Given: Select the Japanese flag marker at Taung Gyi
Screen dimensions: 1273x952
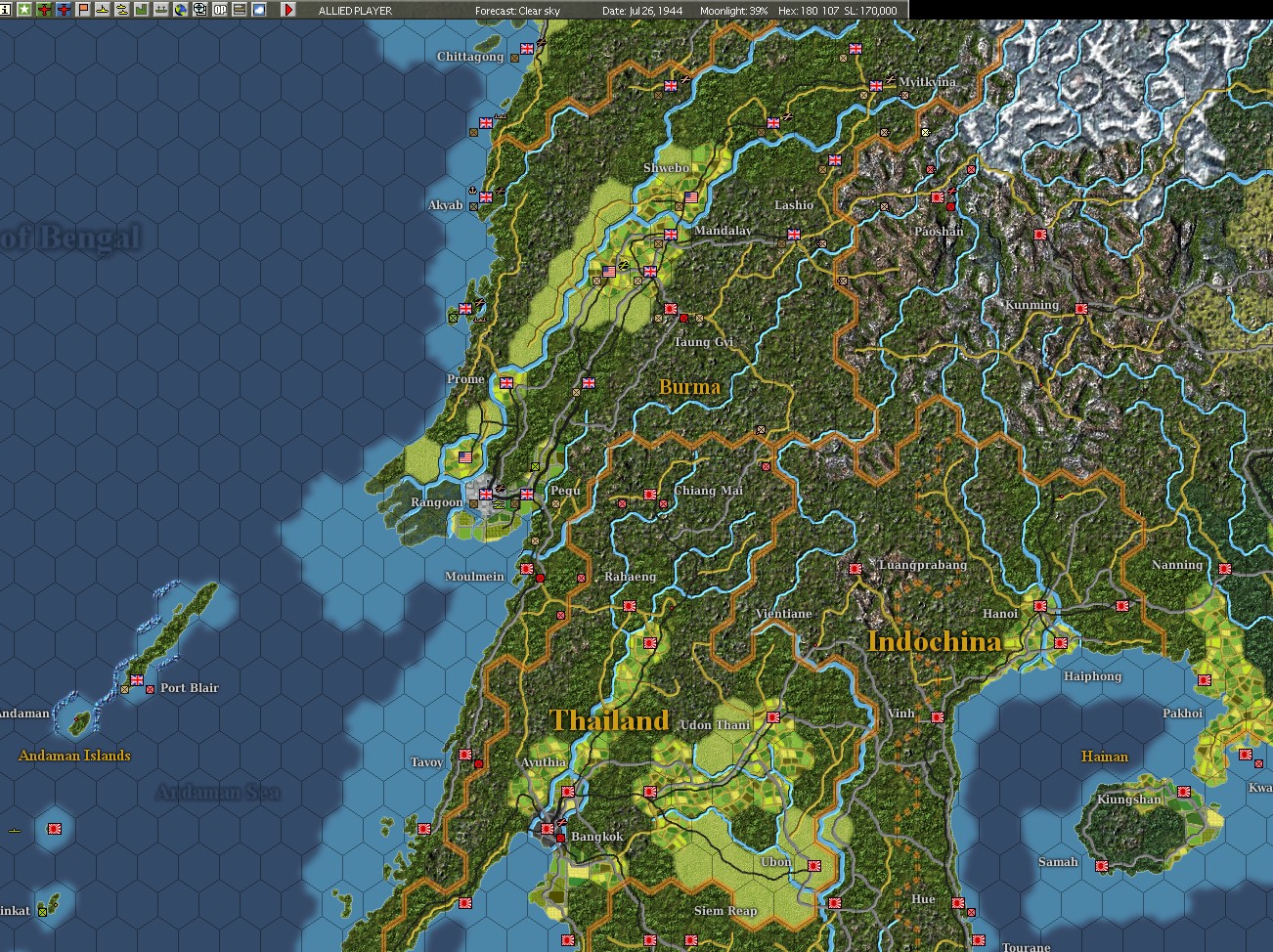Looking at the screenshot, I should [671, 309].
